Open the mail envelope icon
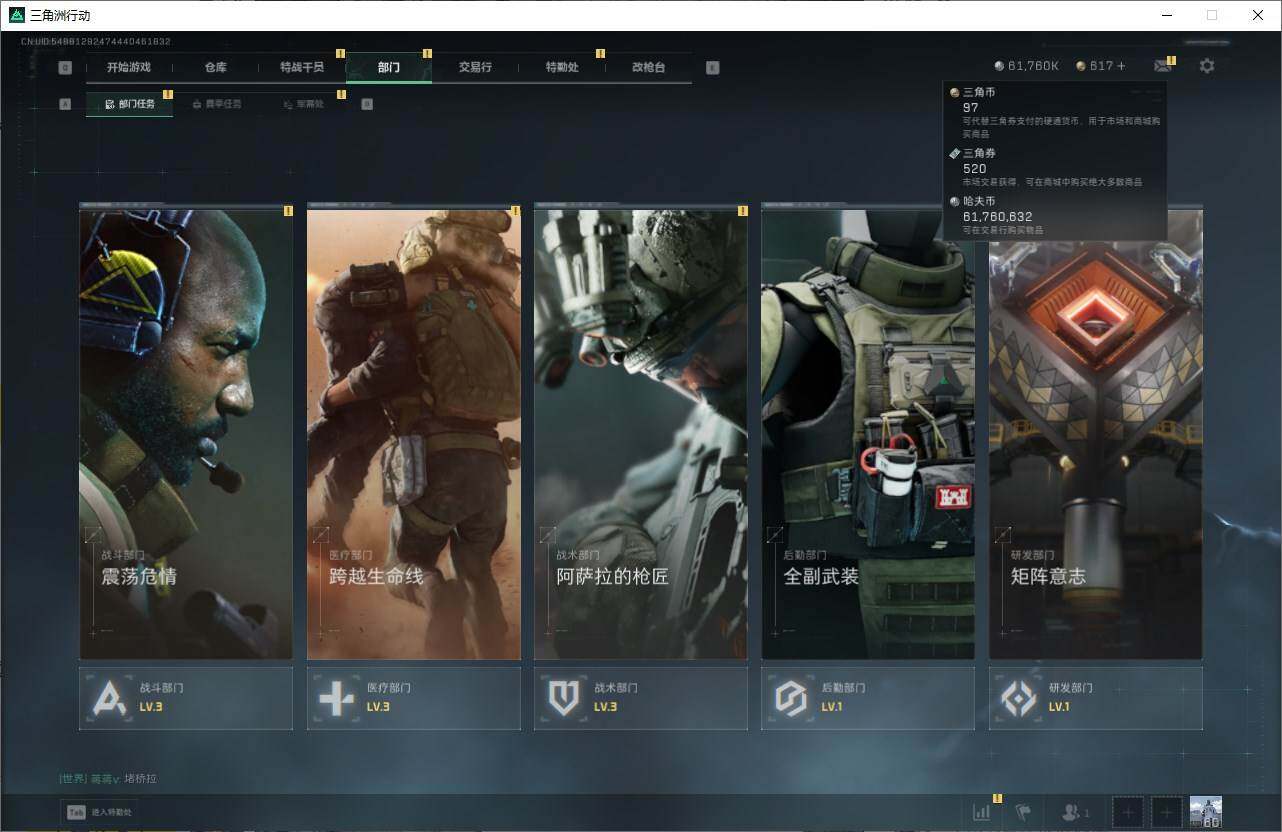1282x832 pixels. (1162, 66)
